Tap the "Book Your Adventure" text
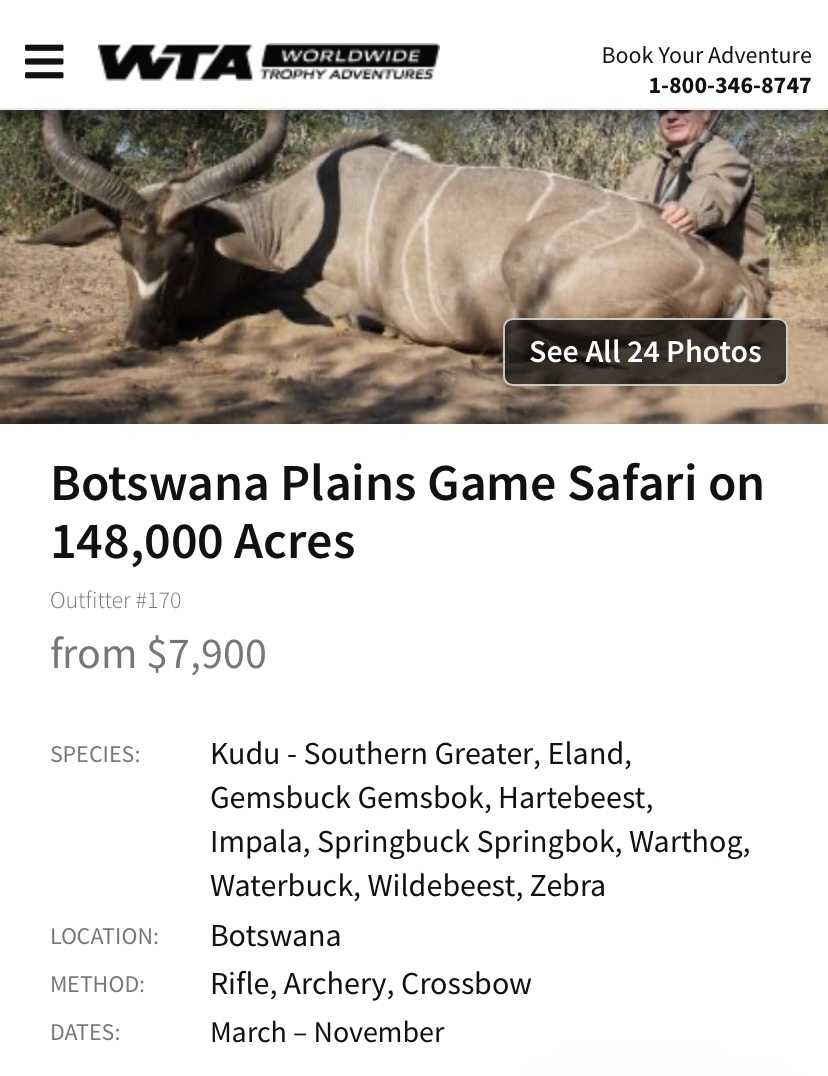The width and height of the screenshot is (828, 1076). [x=706, y=55]
